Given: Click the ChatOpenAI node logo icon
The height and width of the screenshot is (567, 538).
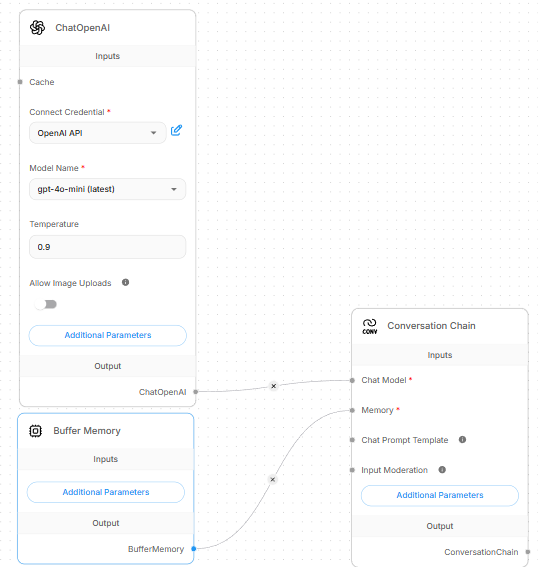Looking at the screenshot, I should point(37,27).
